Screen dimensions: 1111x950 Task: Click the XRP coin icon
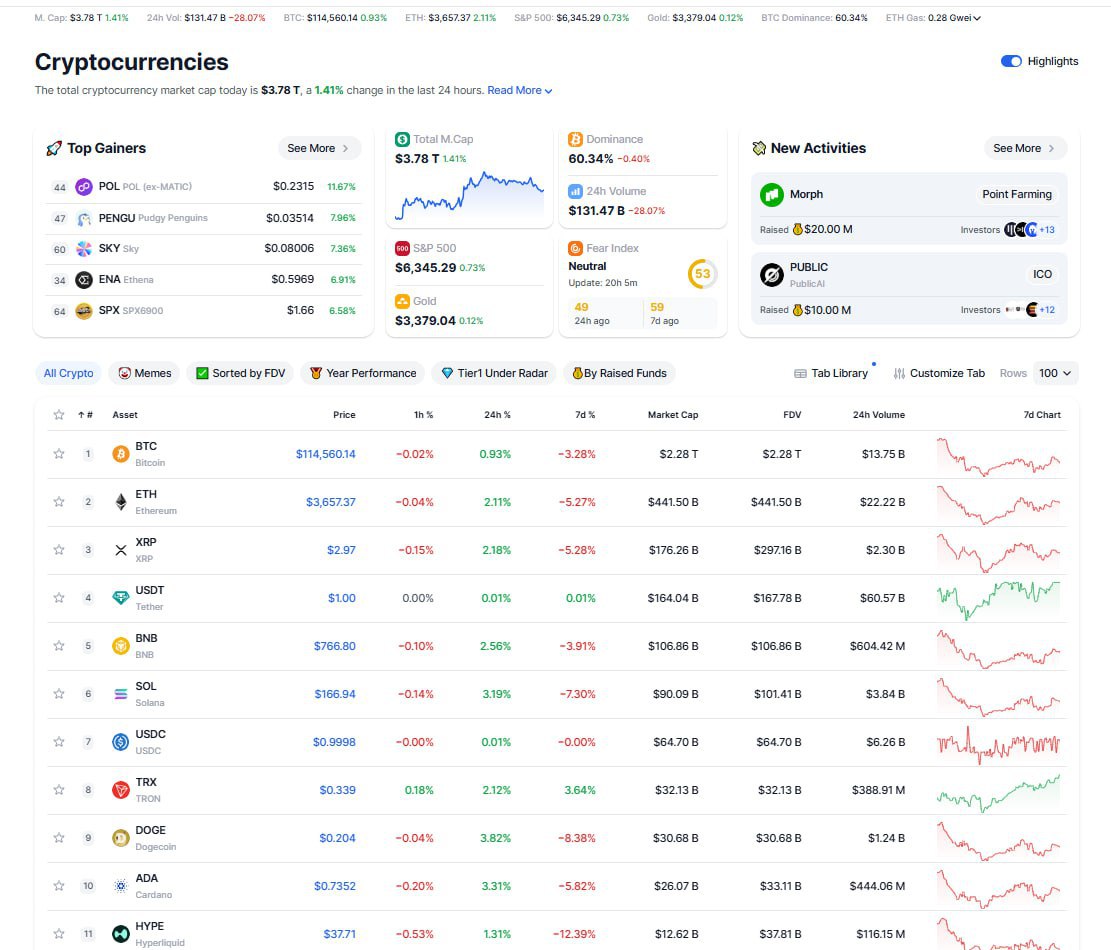(x=120, y=550)
